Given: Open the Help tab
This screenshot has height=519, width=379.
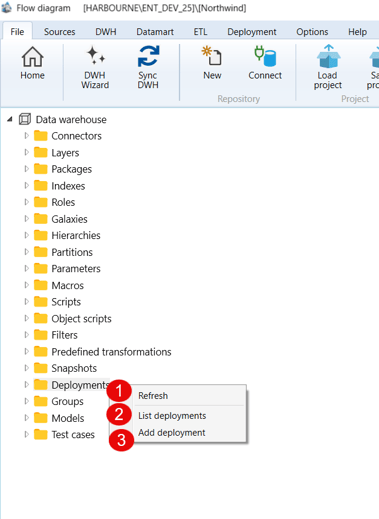Looking at the screenshot, I should (x=358, y=32).
